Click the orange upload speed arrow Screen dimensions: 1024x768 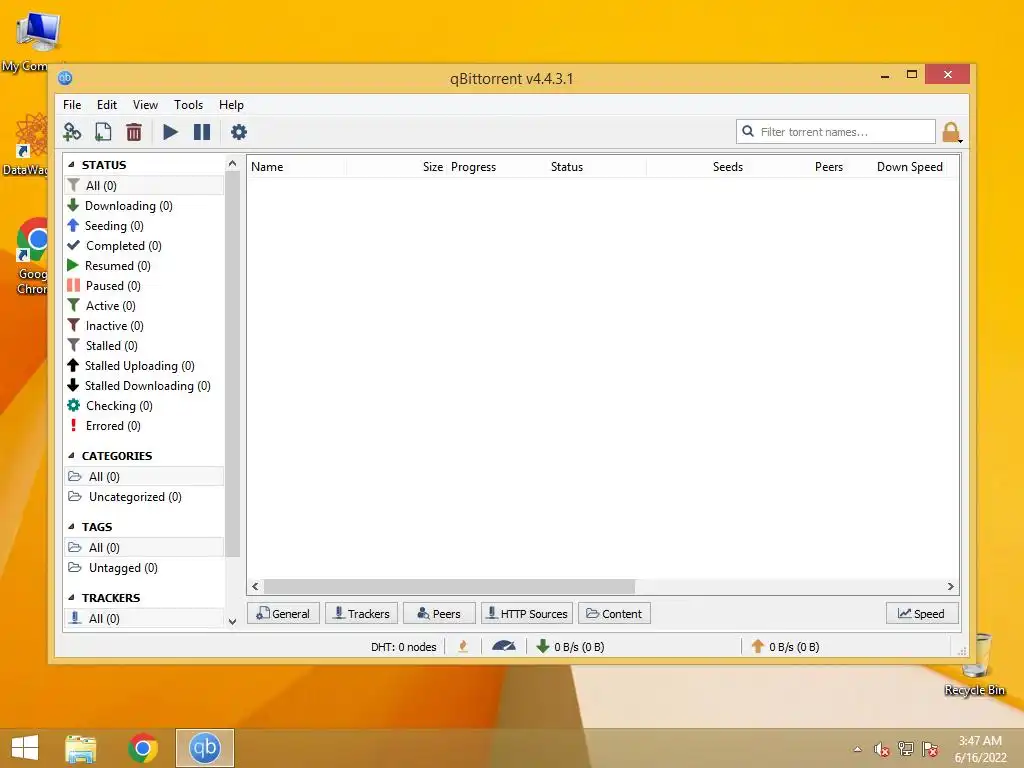(758, 647)
